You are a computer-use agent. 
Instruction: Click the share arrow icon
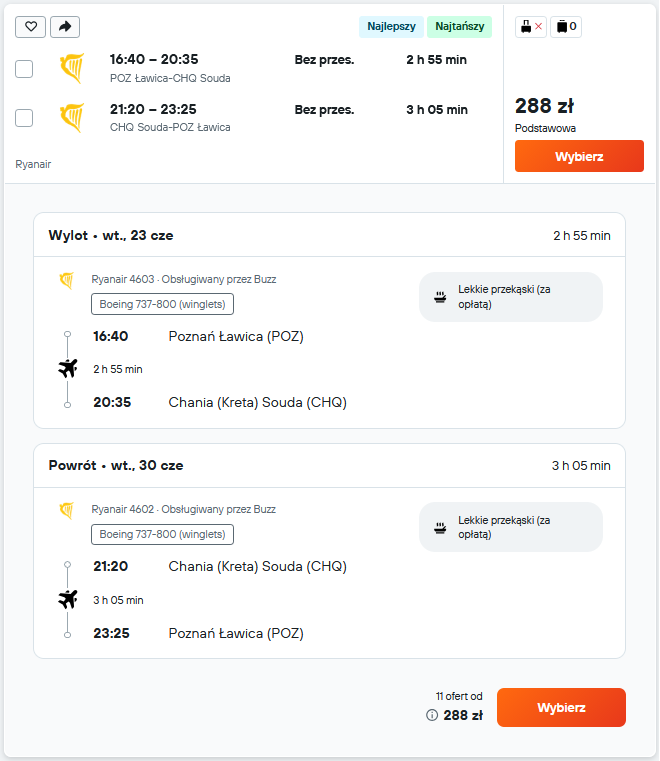[65, 27]
